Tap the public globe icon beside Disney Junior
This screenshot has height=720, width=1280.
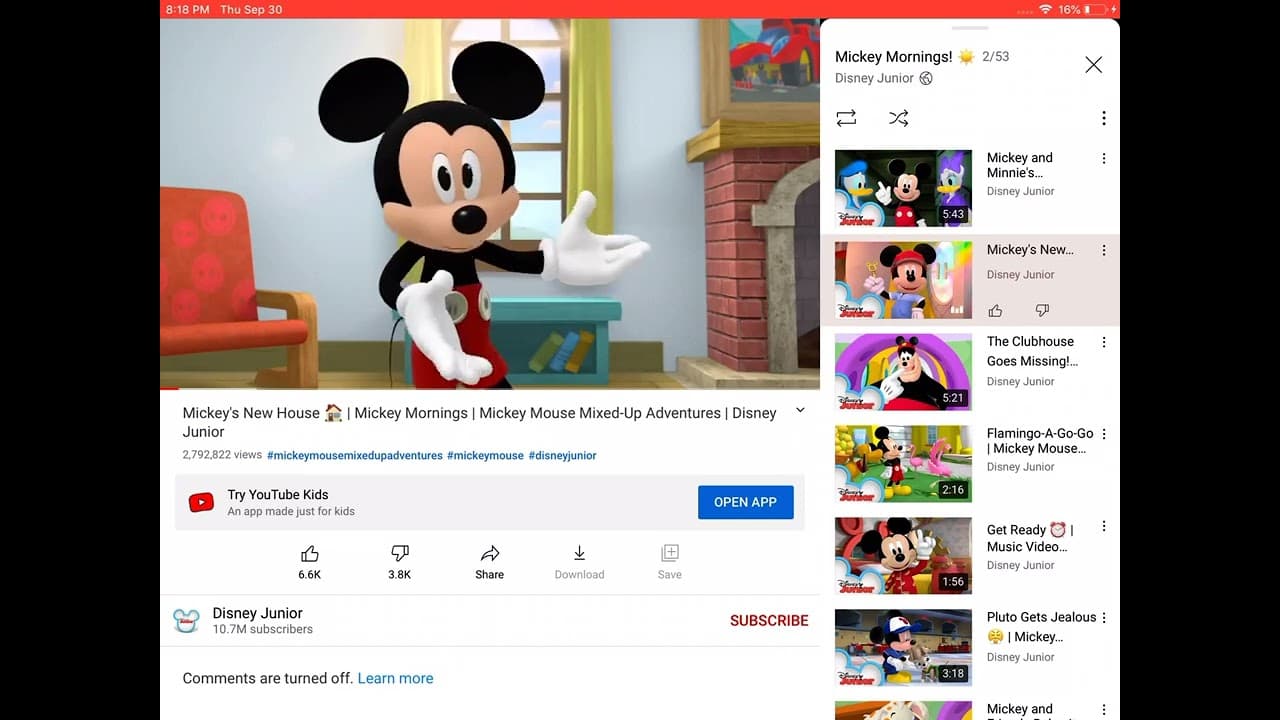(x=926, y=78)
